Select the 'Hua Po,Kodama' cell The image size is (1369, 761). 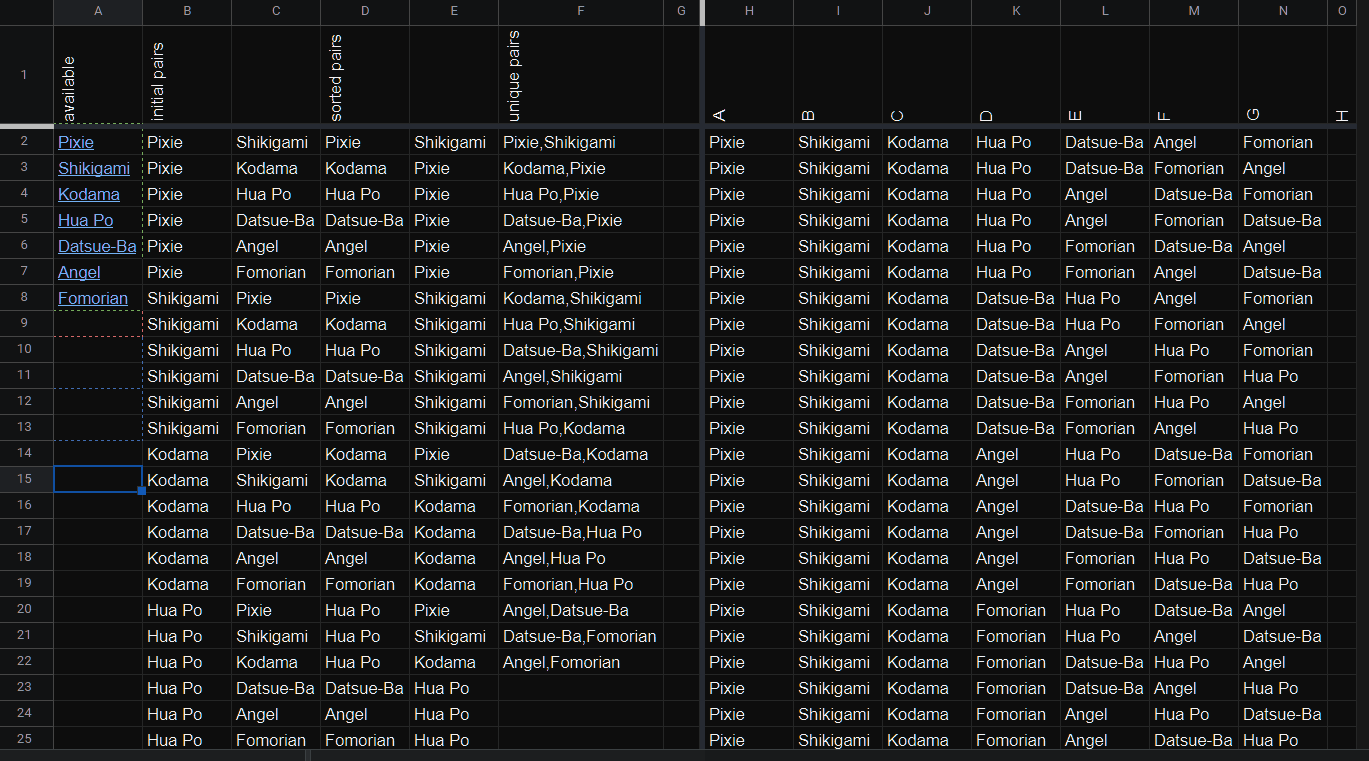point(581,428)
